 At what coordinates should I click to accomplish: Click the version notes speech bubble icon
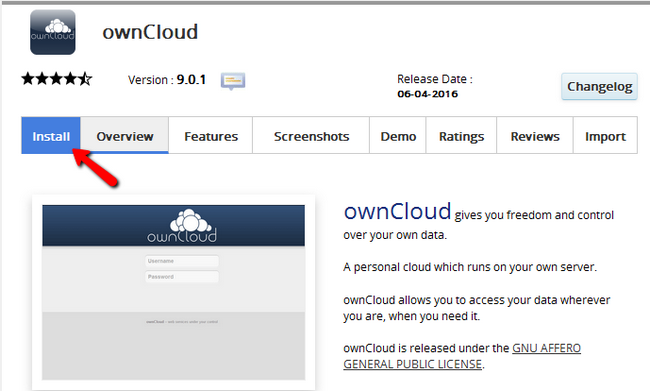pyautogui.click(x=233, y=81)
